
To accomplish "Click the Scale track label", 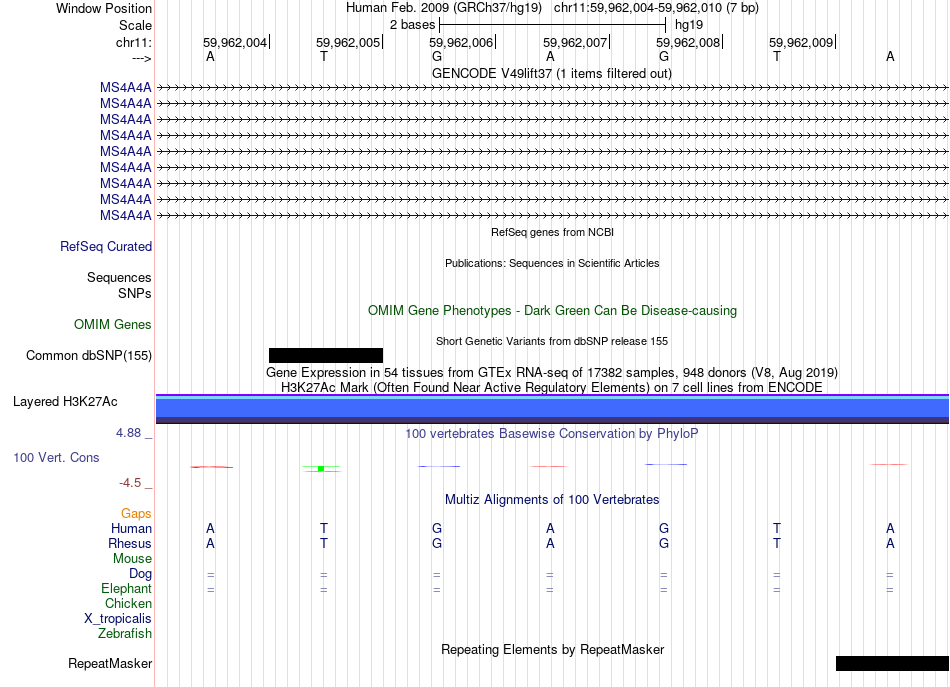I will [135, 25].
